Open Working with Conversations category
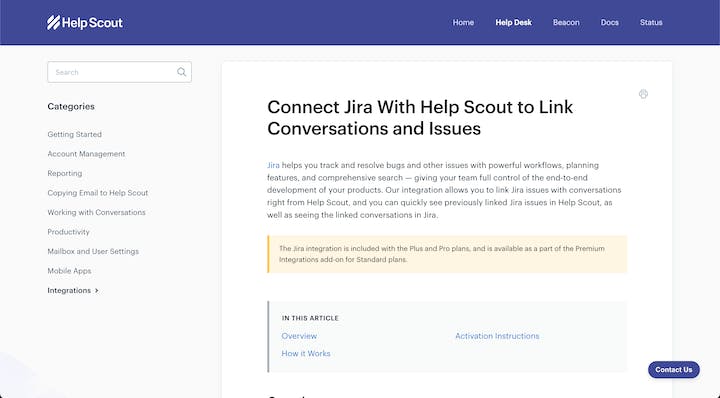 tap(96, 213)
